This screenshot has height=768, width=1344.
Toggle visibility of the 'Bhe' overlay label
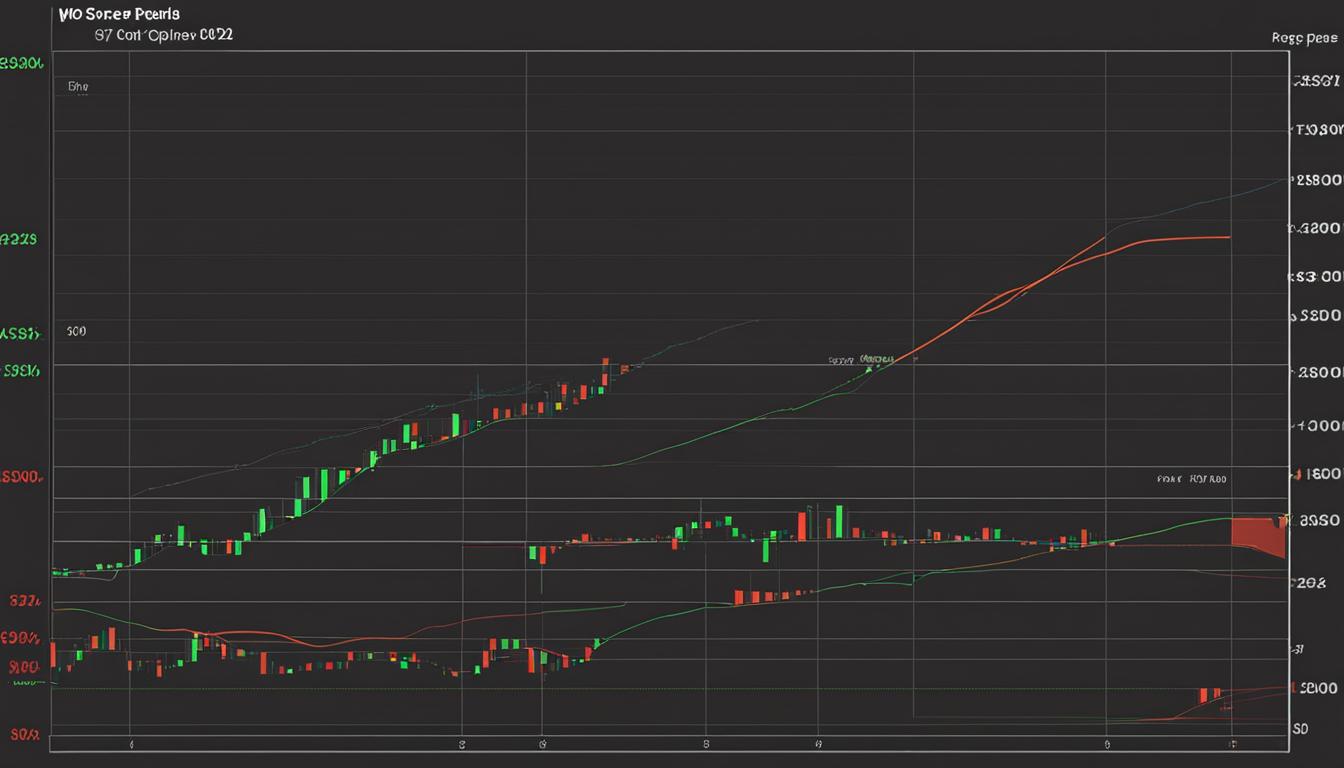point(77,87)
